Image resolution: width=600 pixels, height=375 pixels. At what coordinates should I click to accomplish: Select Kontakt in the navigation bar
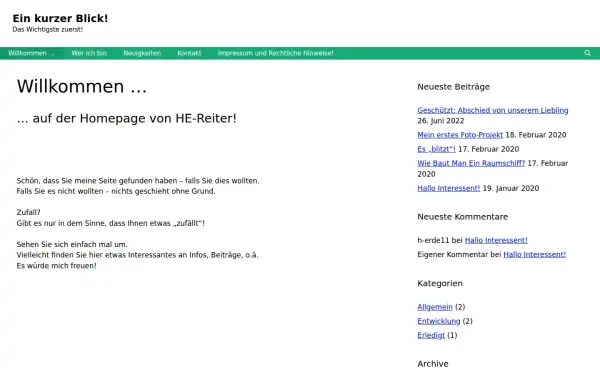[189, 53]
